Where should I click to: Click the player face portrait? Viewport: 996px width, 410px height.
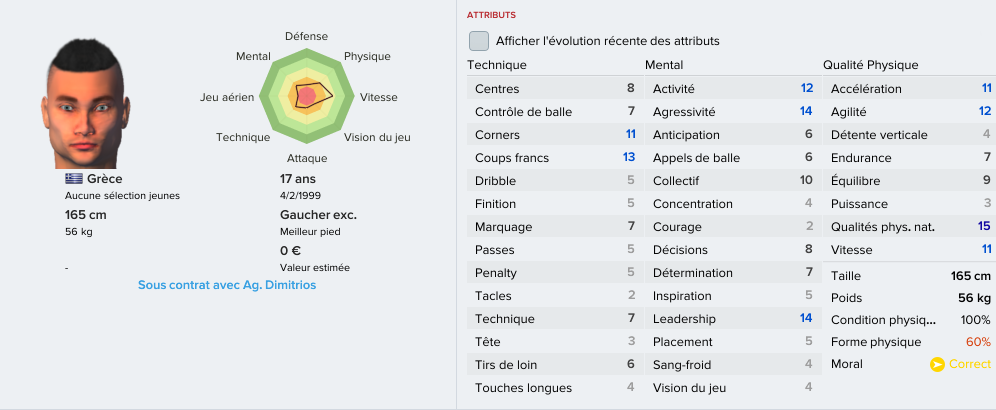86,104
